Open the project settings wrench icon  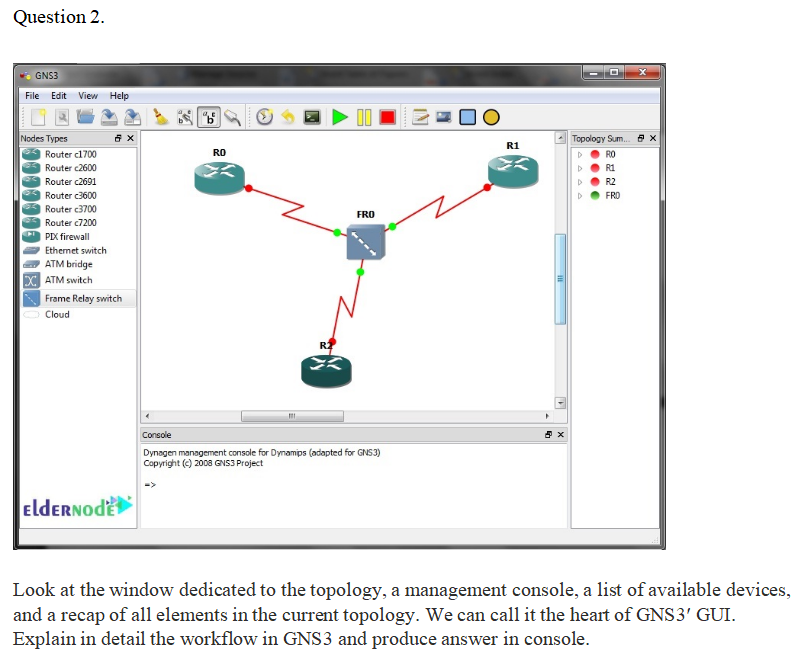(62, 118)
